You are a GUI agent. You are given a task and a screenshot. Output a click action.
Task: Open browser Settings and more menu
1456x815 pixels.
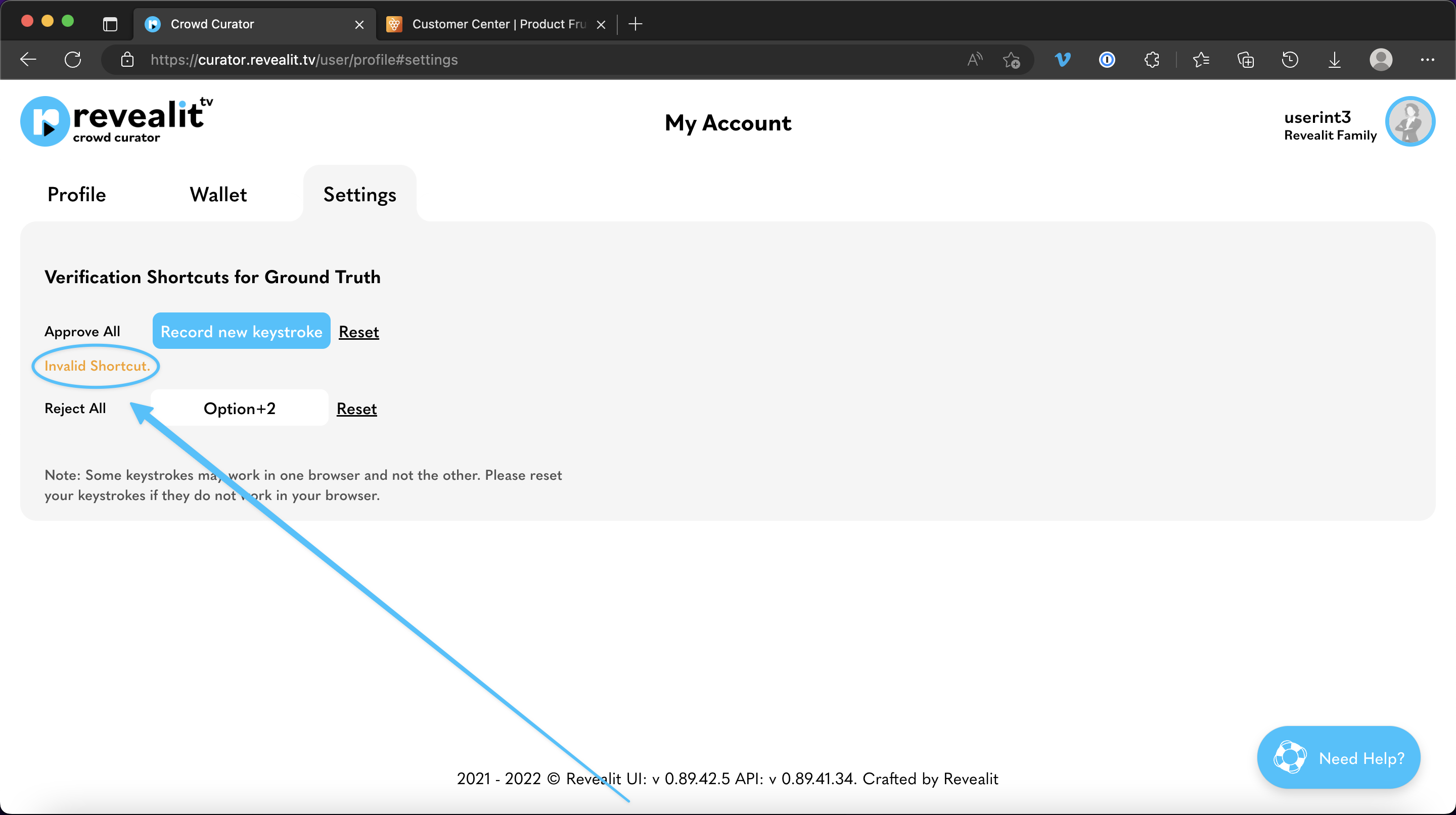point(1427,59)
